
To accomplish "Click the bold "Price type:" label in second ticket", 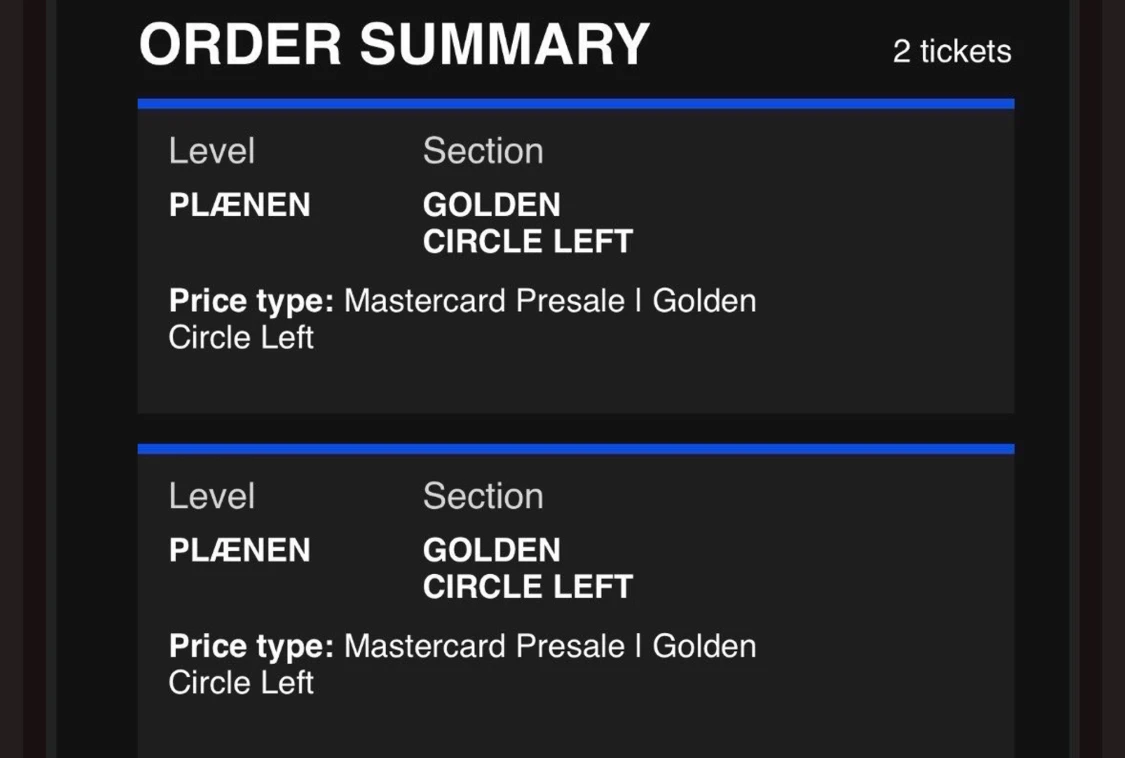I will [251, 646].
